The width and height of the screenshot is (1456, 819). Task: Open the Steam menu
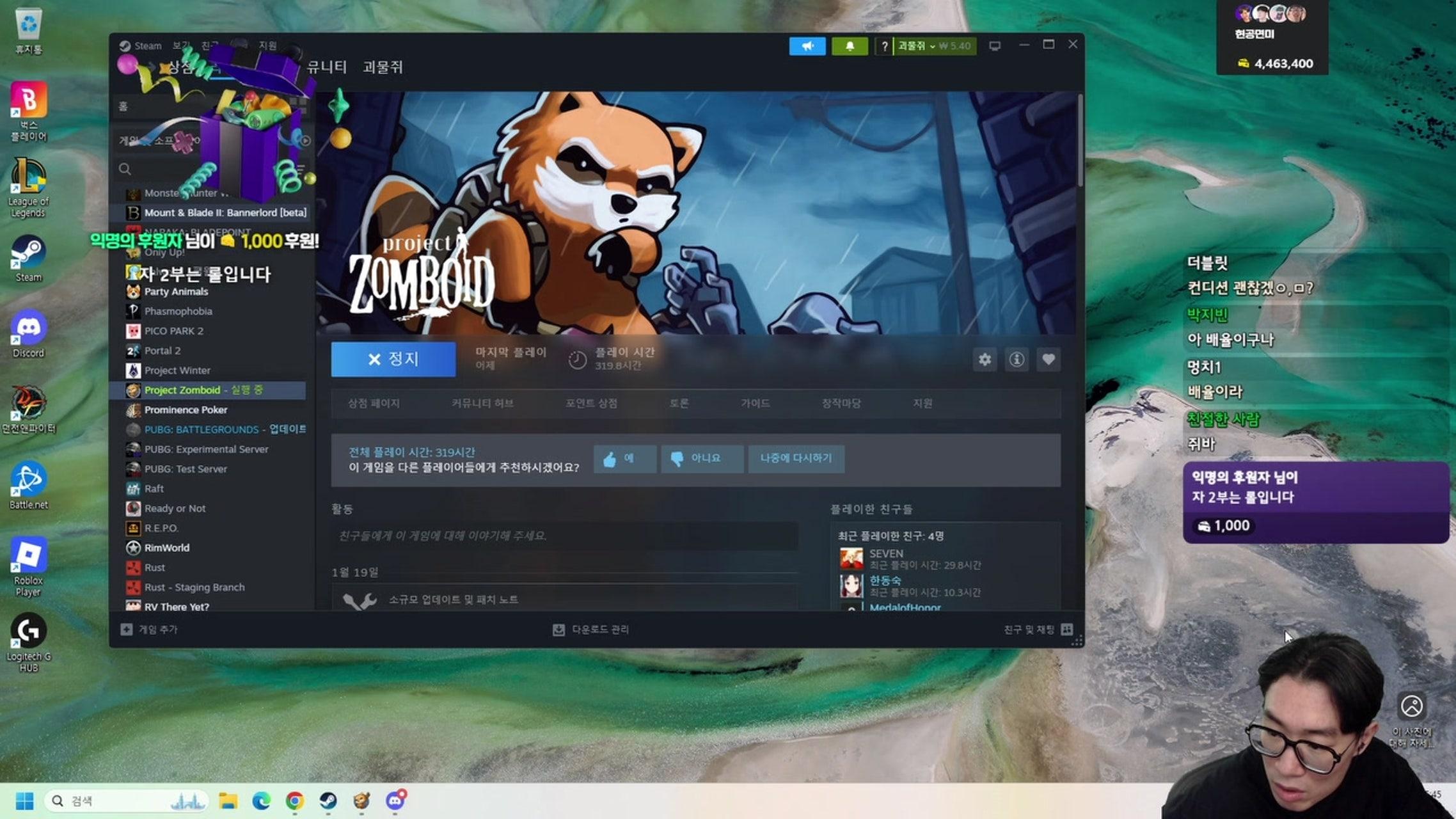tap(147, 46)
